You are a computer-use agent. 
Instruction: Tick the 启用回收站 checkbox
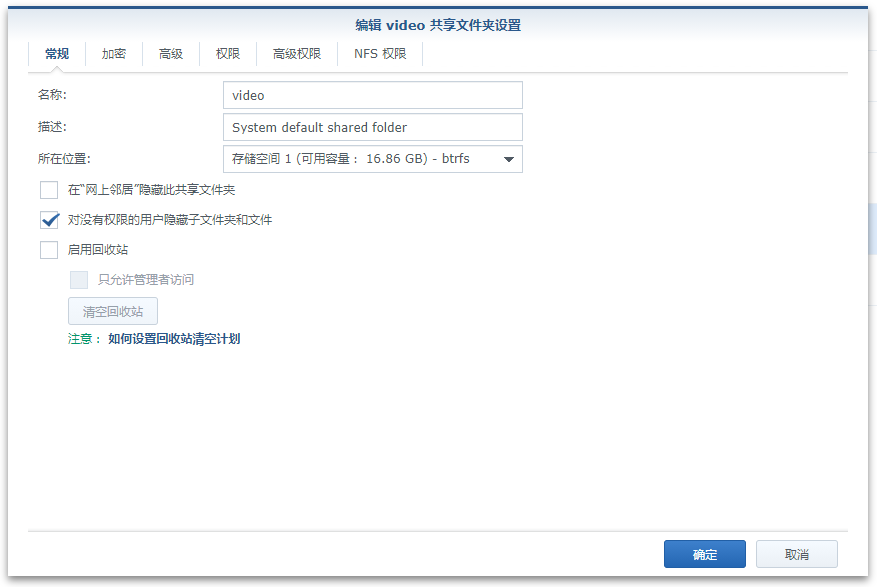click(49, 250)
